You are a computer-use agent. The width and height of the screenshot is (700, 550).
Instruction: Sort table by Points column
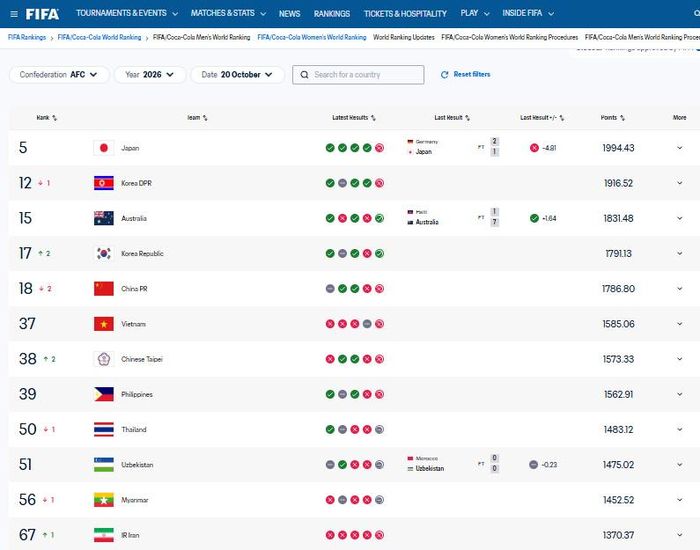(x=612, y=118)
